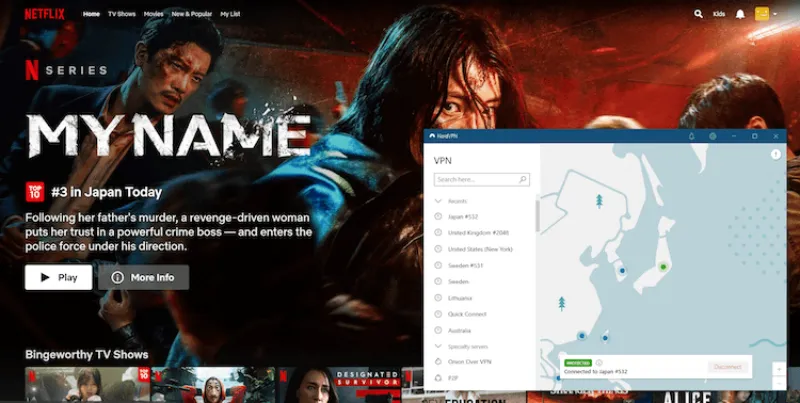
Task: Collapse the Specialty servers section
Action: pos(438,346)
